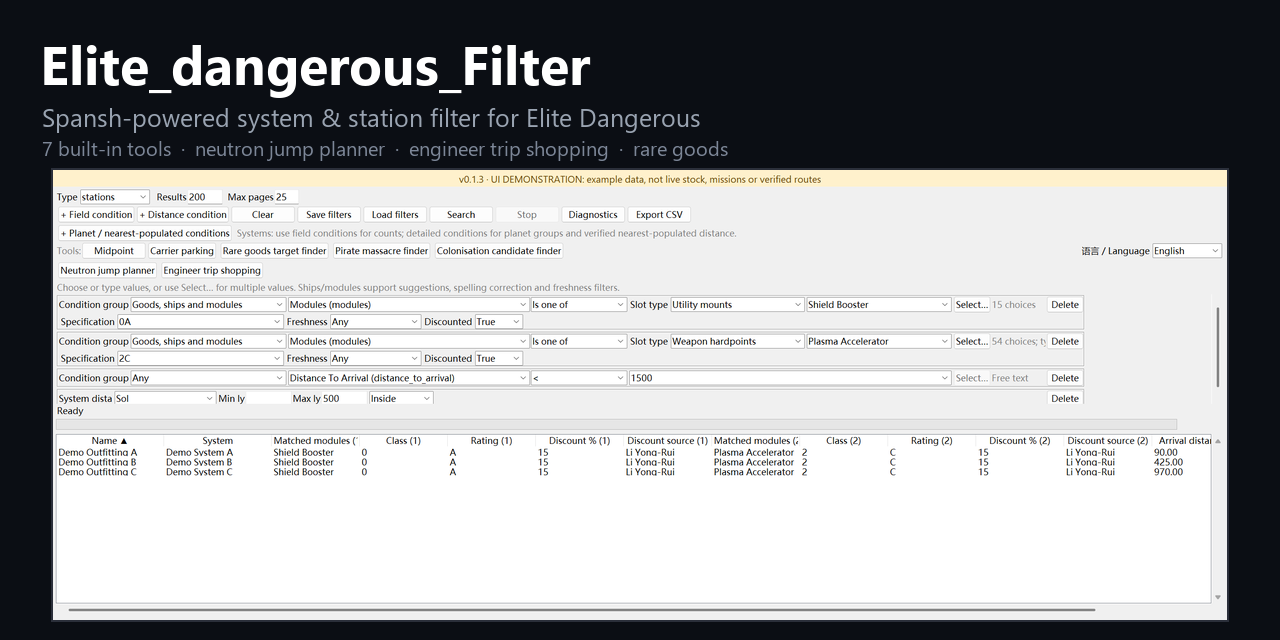
Task: Delete the Shield Booster condition
Action: pyautogui.click(x=1065, y=305)
